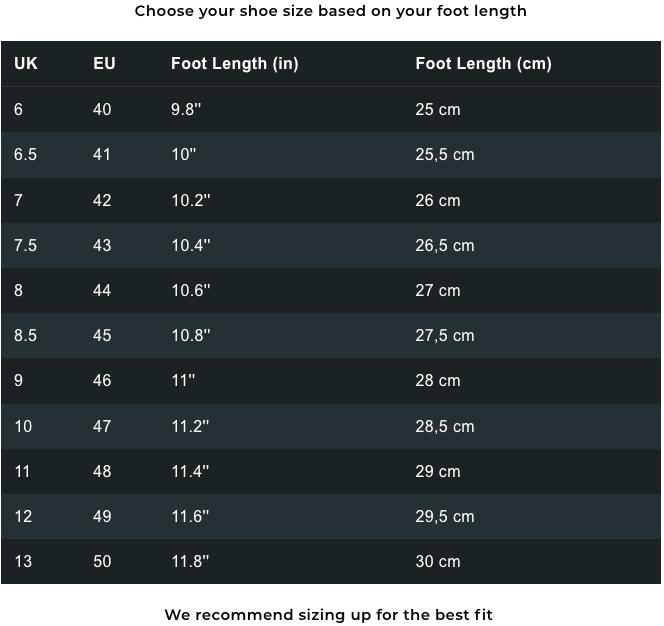This screenshot has width=664, height=626.
Task: Select the EU size 45 cell
Action: point(102,335)
